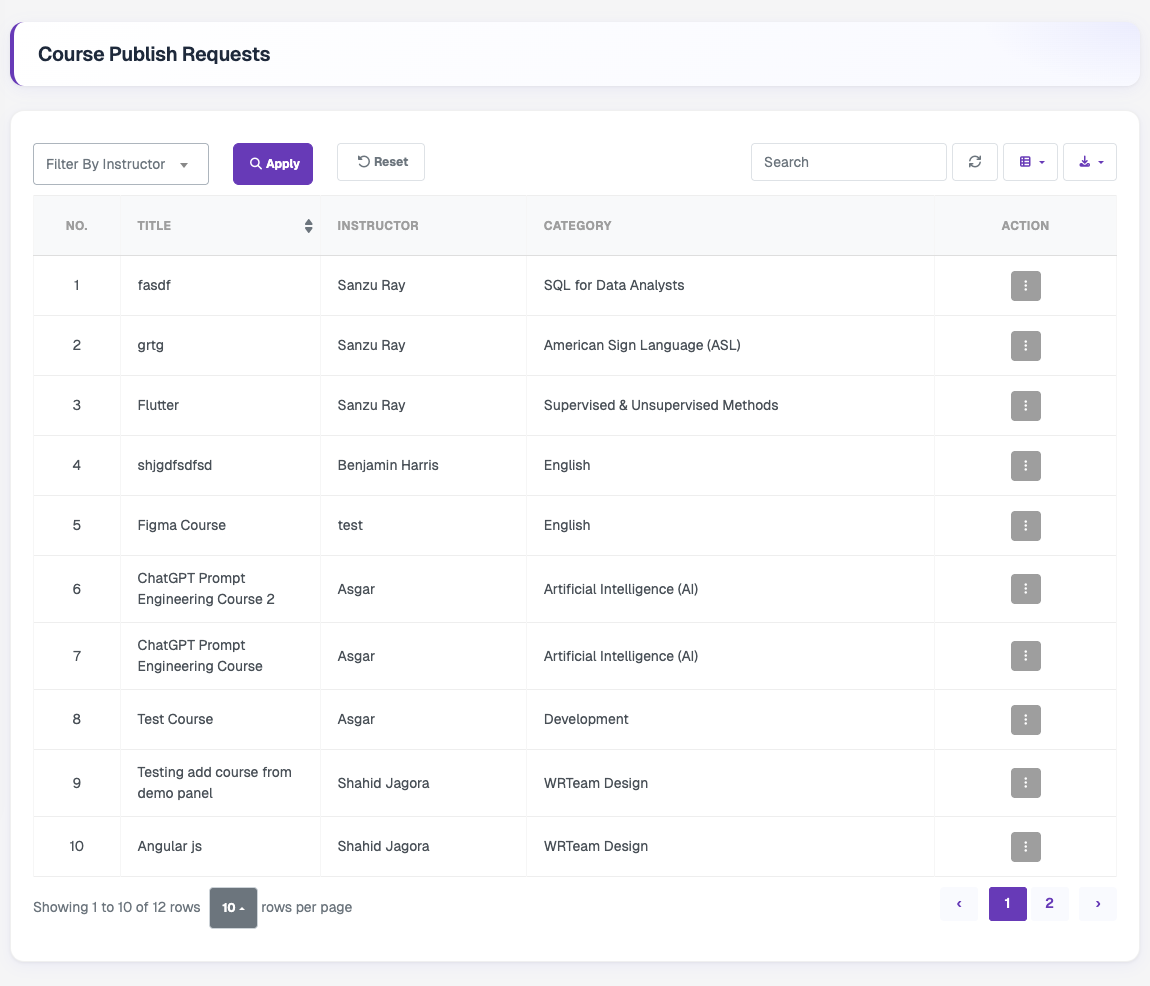Open action menu for shjgdfsdfsd row

[1025, 466]
